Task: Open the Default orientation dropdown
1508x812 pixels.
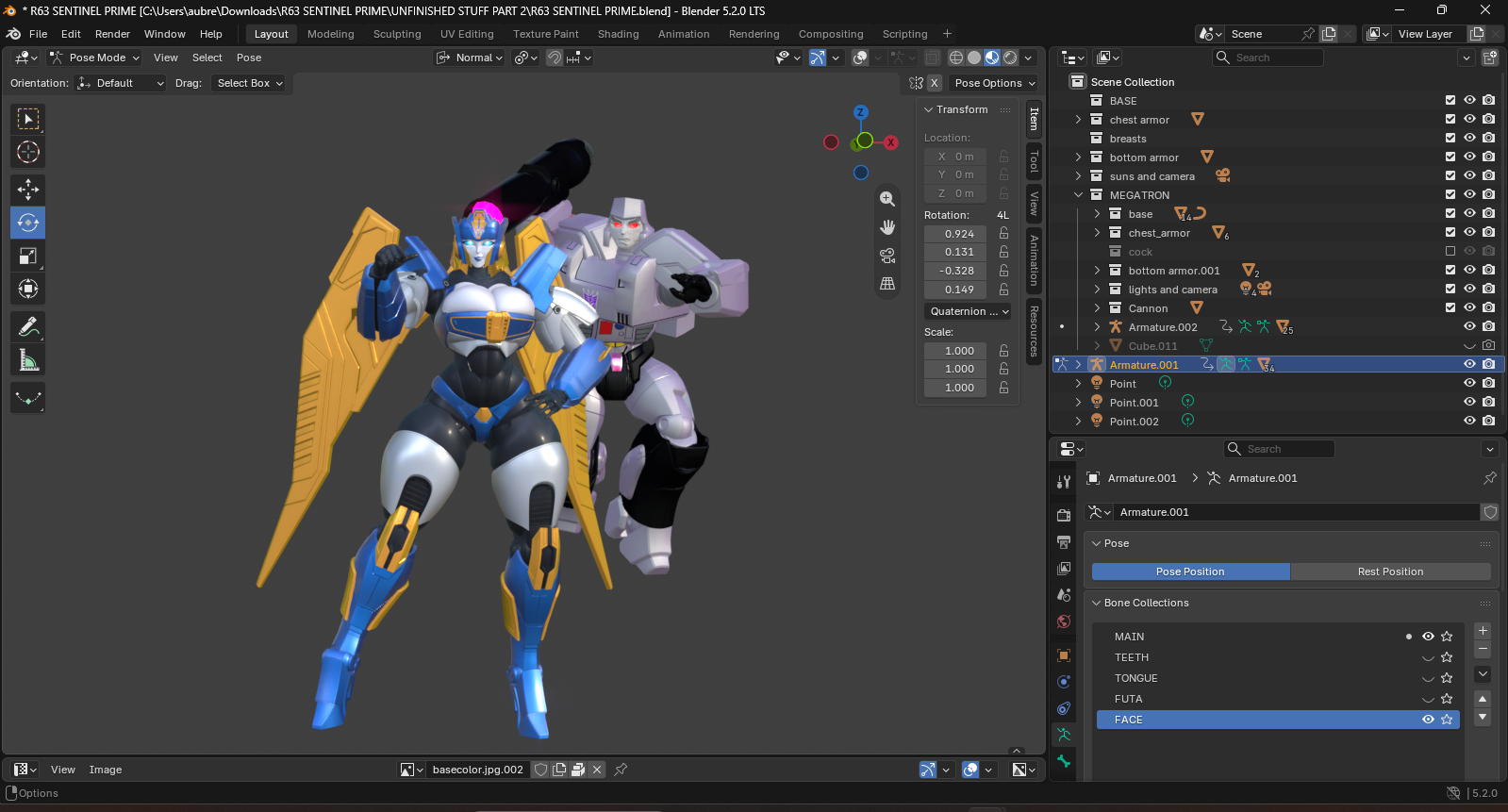Action: (x=121, y=83)
